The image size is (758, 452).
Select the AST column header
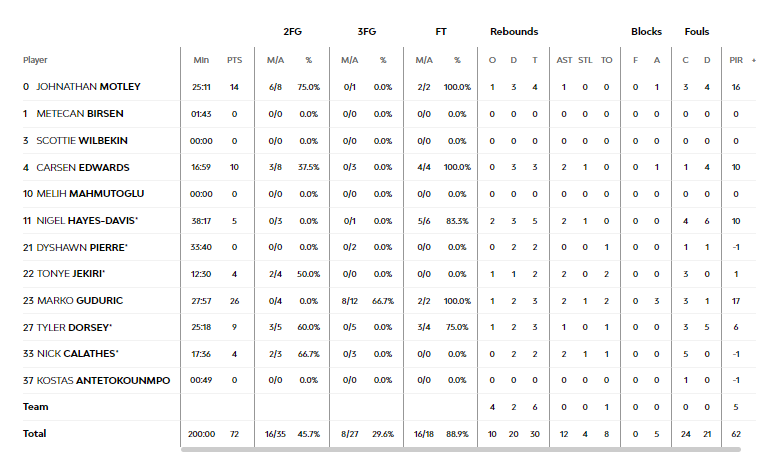click(x=564, y=60)
